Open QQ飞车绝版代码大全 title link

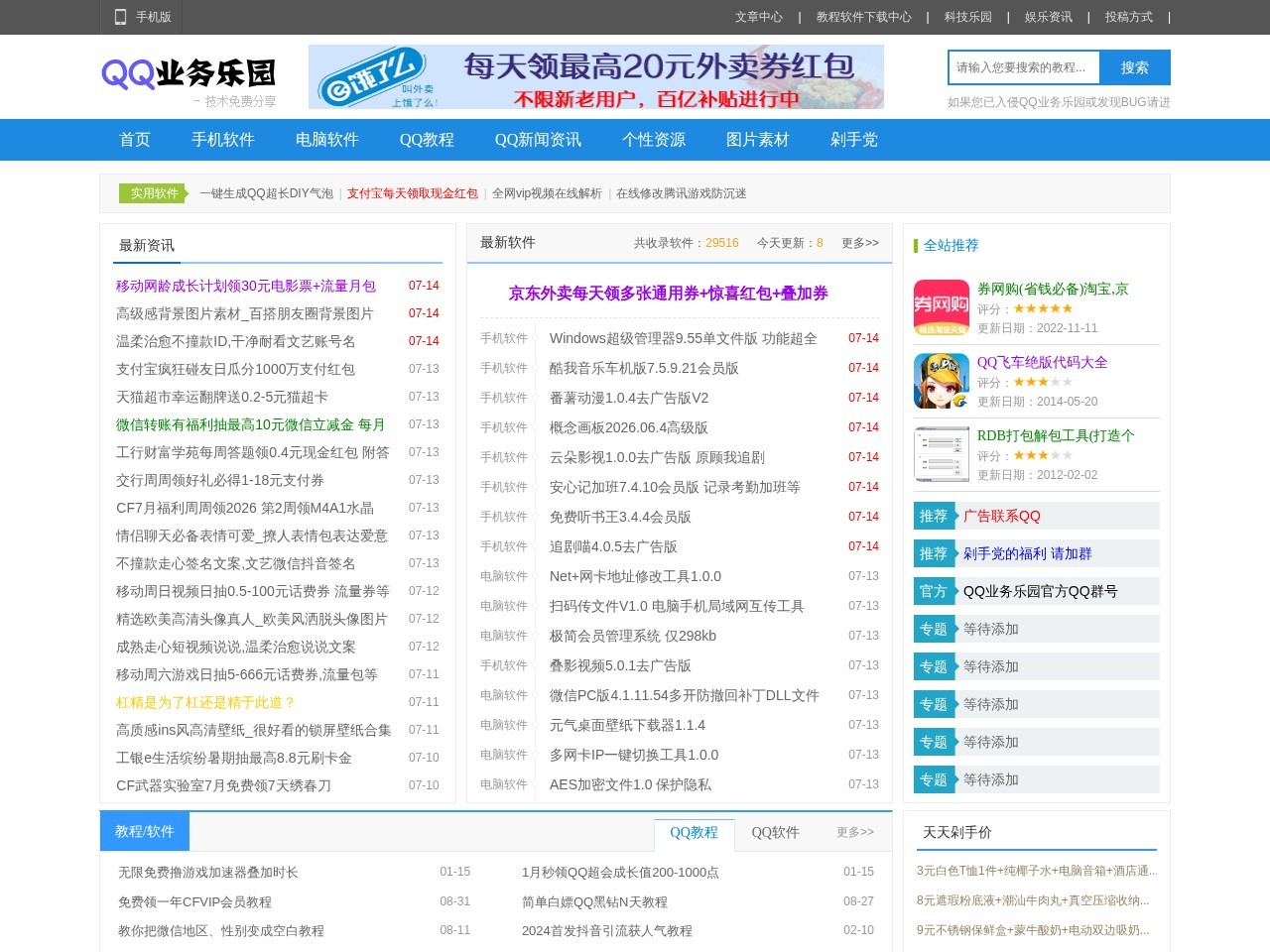[1043, 362]
